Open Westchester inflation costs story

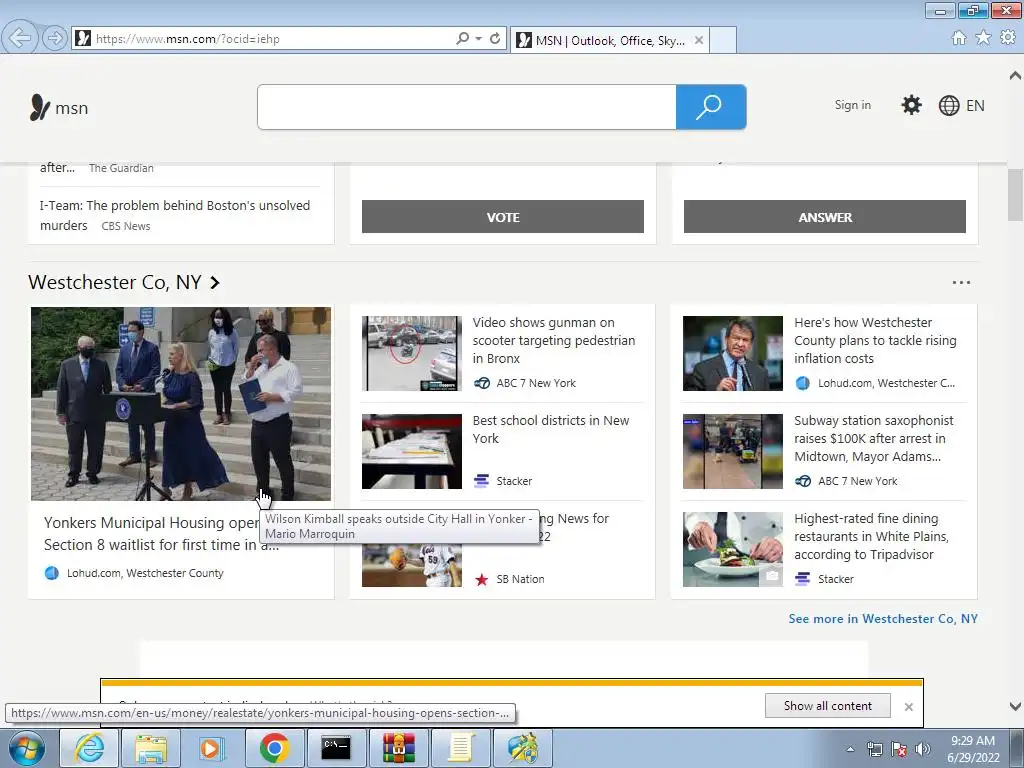tap(875, 340)
